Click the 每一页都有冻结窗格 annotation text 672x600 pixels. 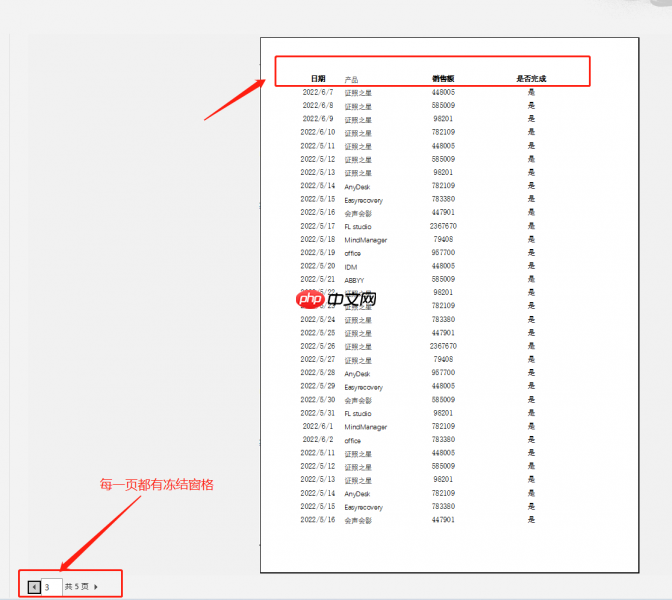coord(157,485)
